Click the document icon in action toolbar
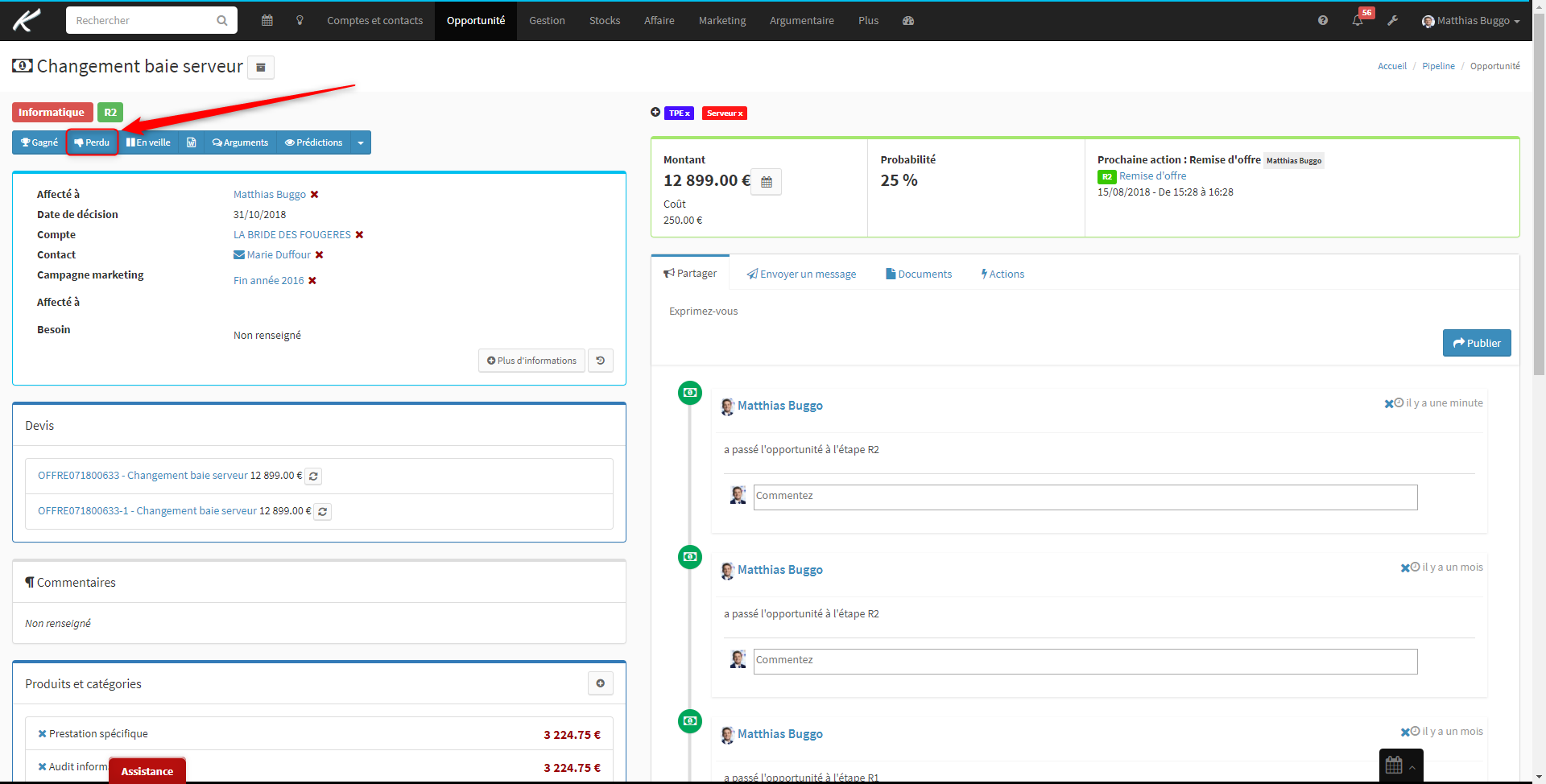 pyautogui.click(x=192, y=142)
